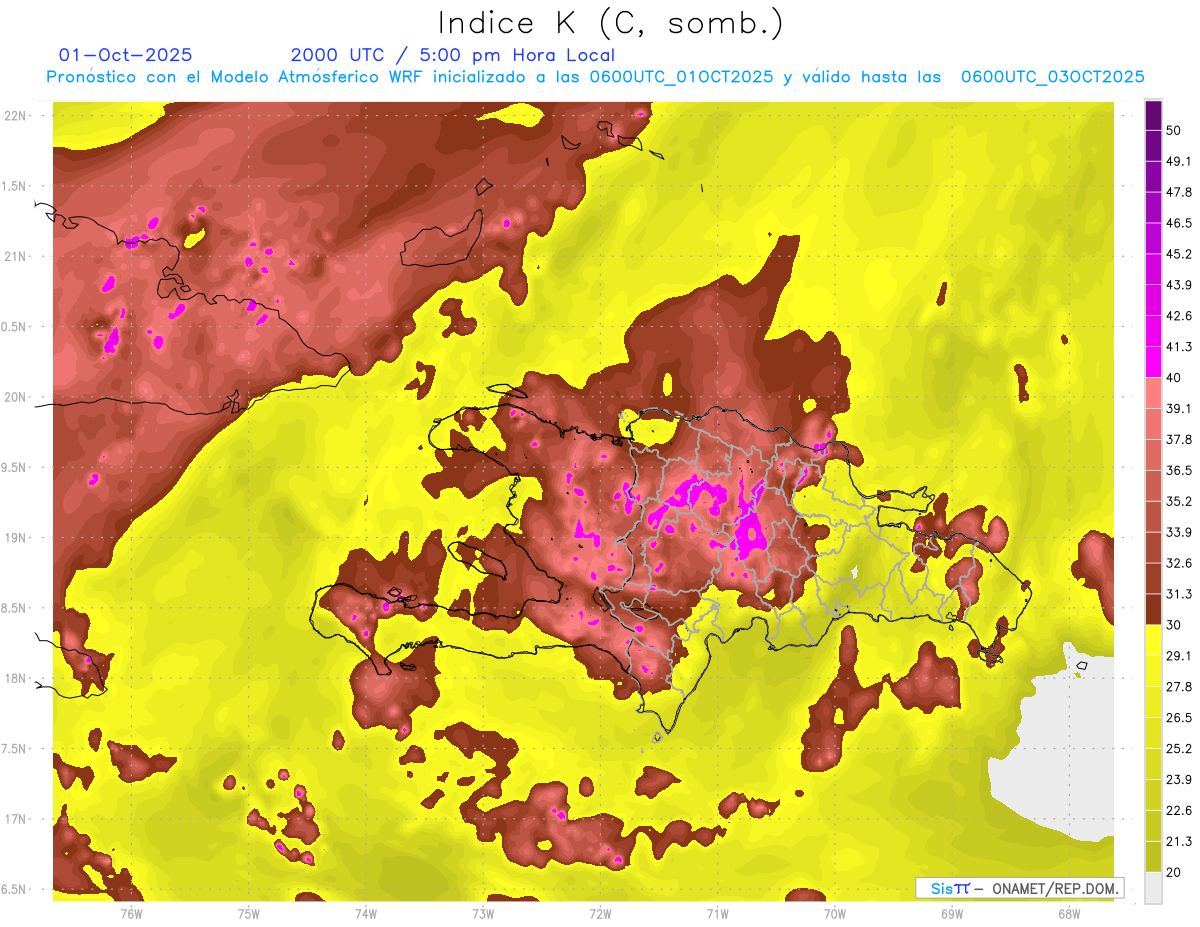Click the '39.1' colorbar label
The image size is (1200, 927).
1178,408
